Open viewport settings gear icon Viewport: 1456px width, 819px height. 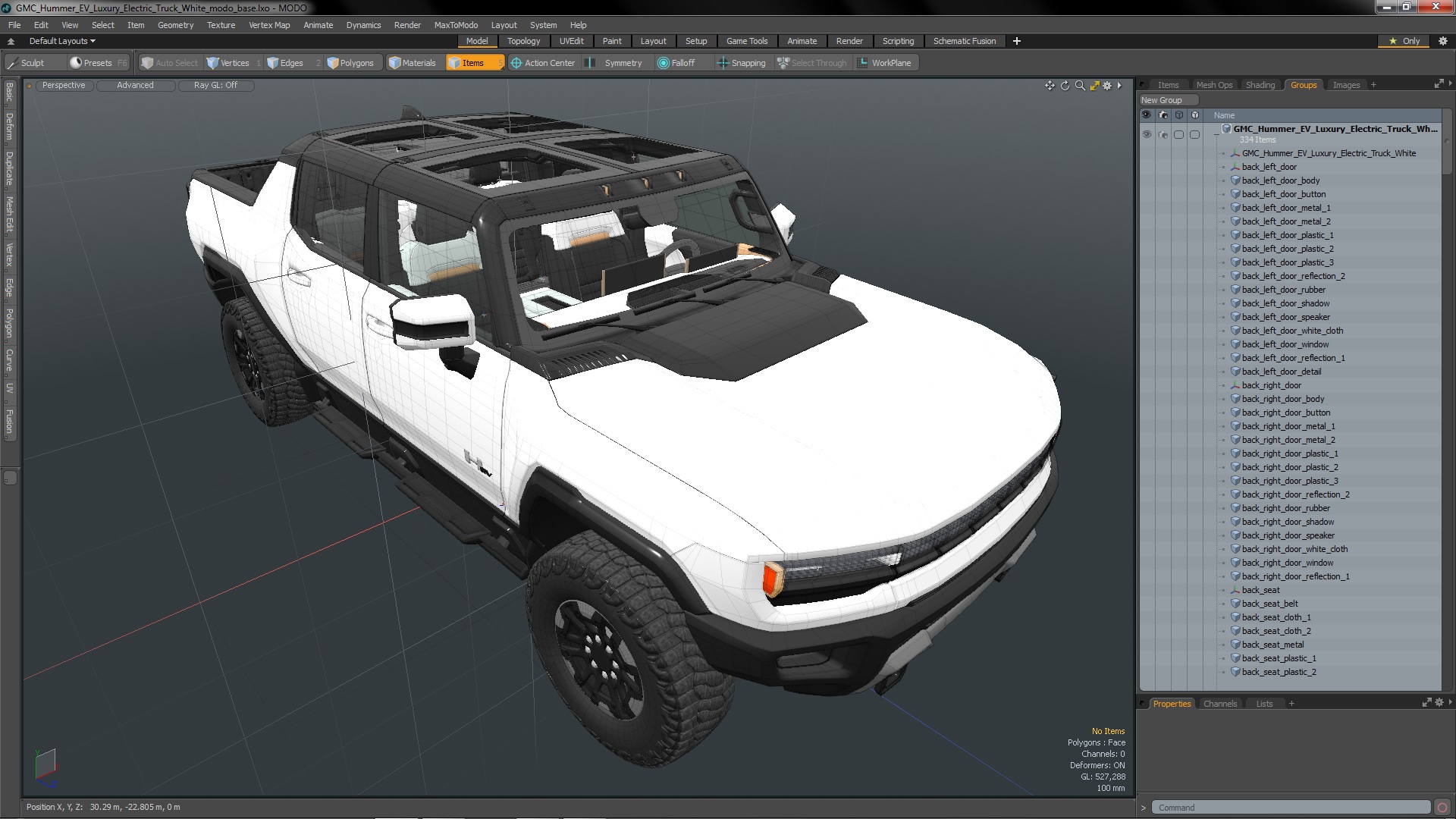(x=1107, y=86)
